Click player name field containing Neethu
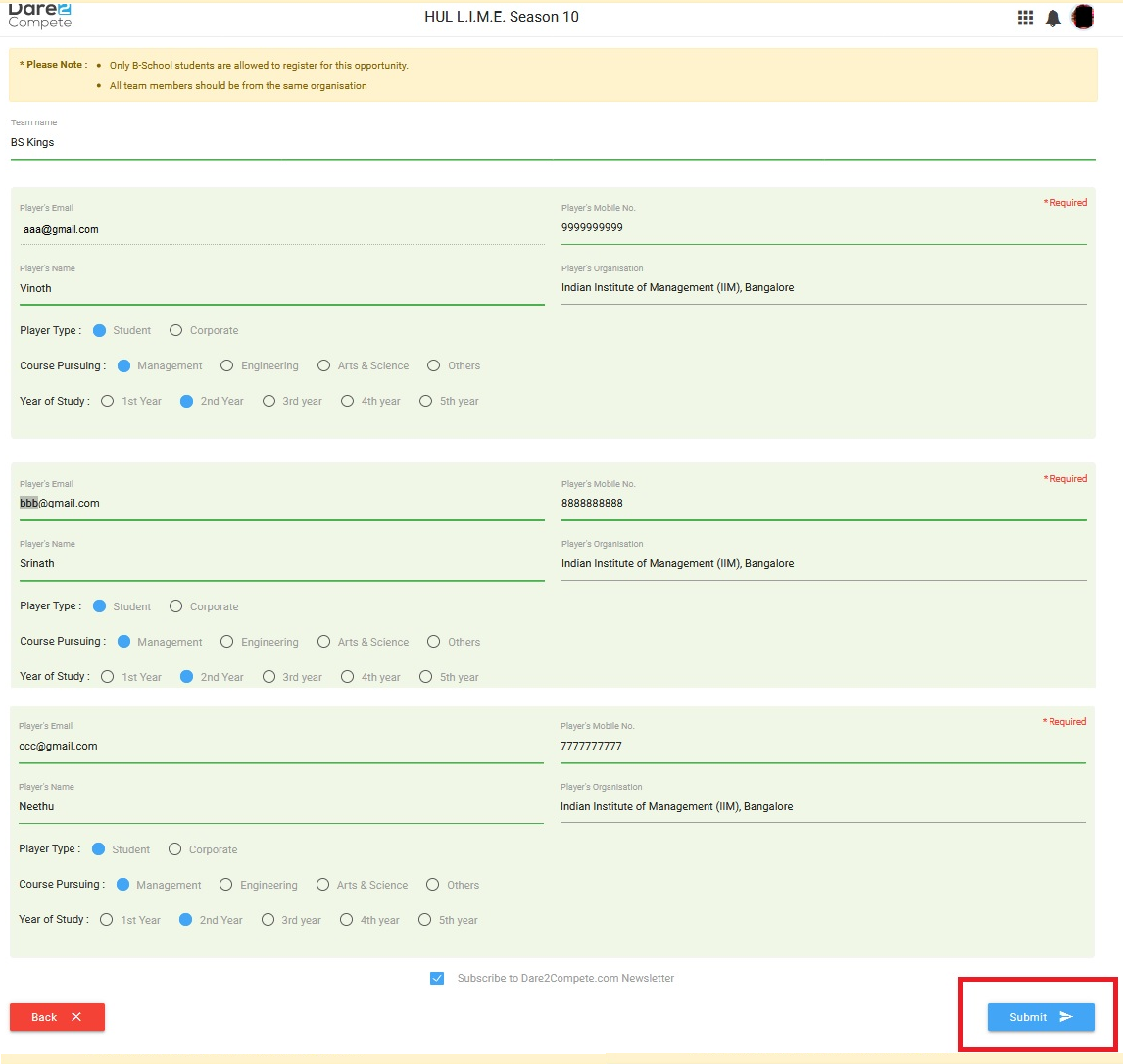 280,807
